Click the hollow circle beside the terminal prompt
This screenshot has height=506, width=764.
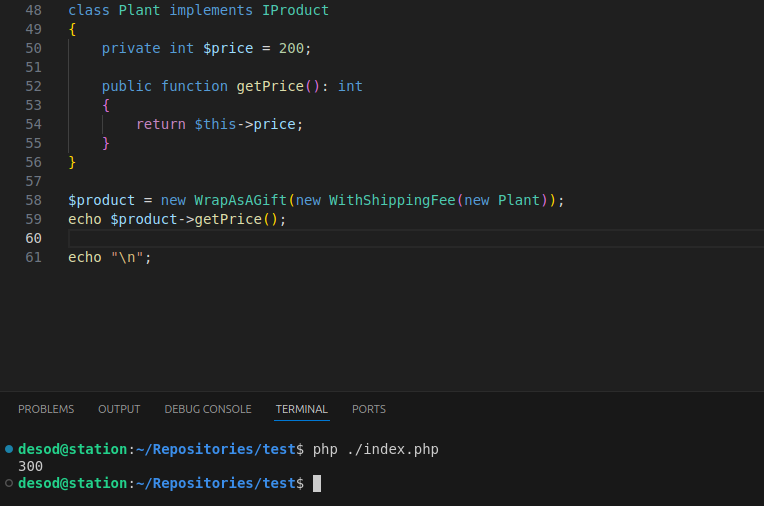click(x=9, y=483)
